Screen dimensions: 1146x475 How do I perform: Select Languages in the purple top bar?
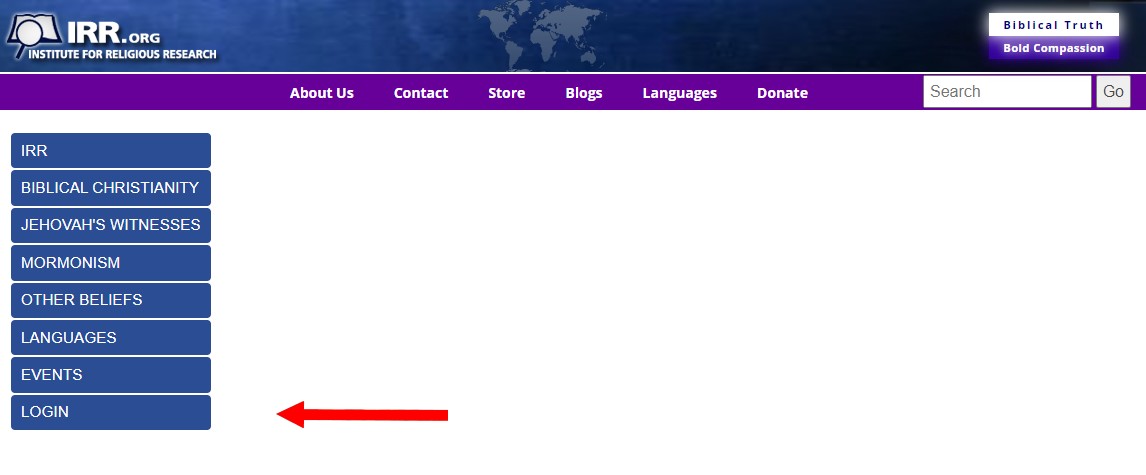(x=680, y=93)
